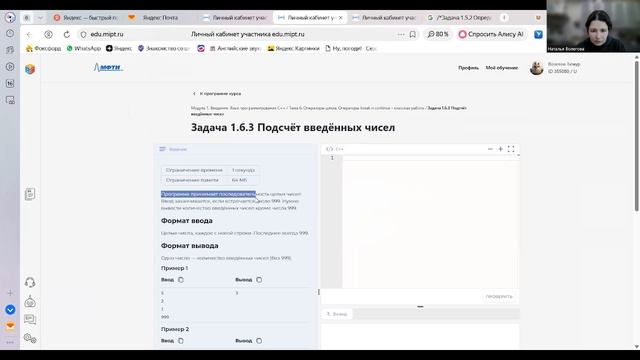Image resolution: width=640 pixels, height=360 pixels.
Task: Go back via К программе курса link
Action: [x=217, y=93]
